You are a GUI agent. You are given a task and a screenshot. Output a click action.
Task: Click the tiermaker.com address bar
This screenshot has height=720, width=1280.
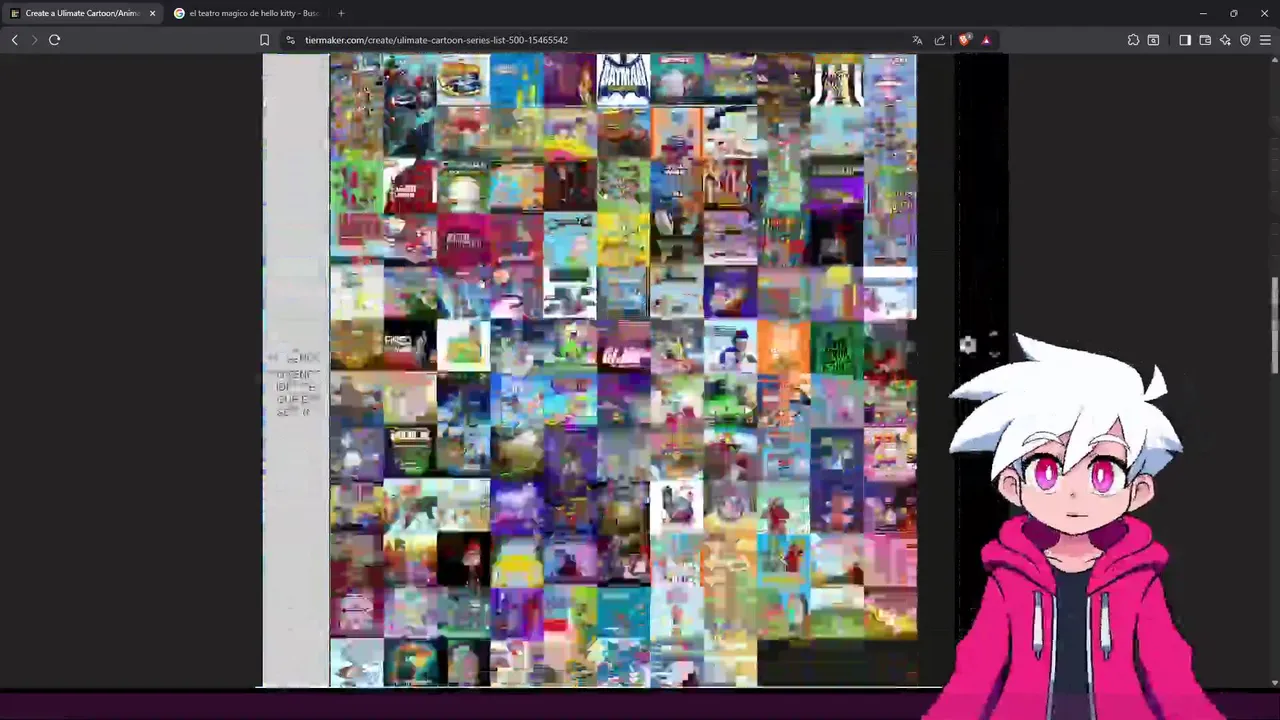click(x=436, y=40)
